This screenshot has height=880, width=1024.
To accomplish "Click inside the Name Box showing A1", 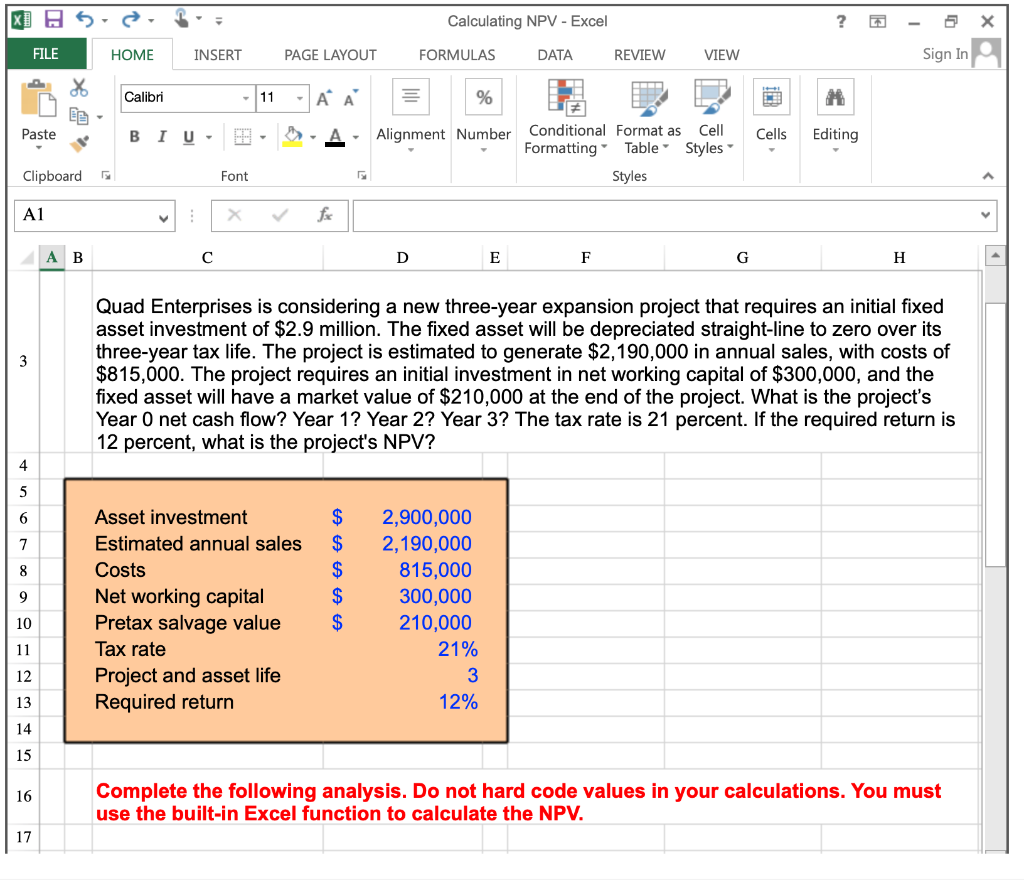I will click(85, 215).
